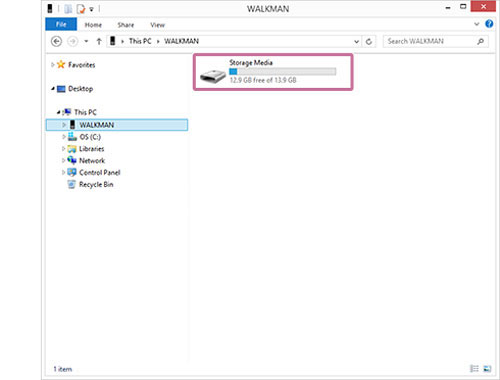Click the search magnifier icon

480,41
